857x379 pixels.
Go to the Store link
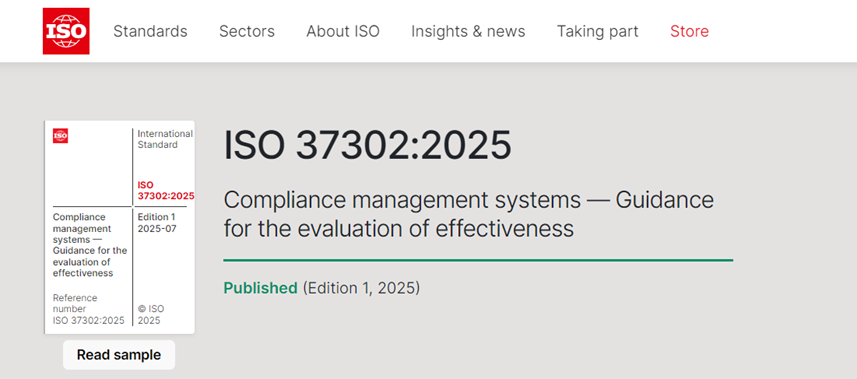pyautogui.click(x=689, y=31)
